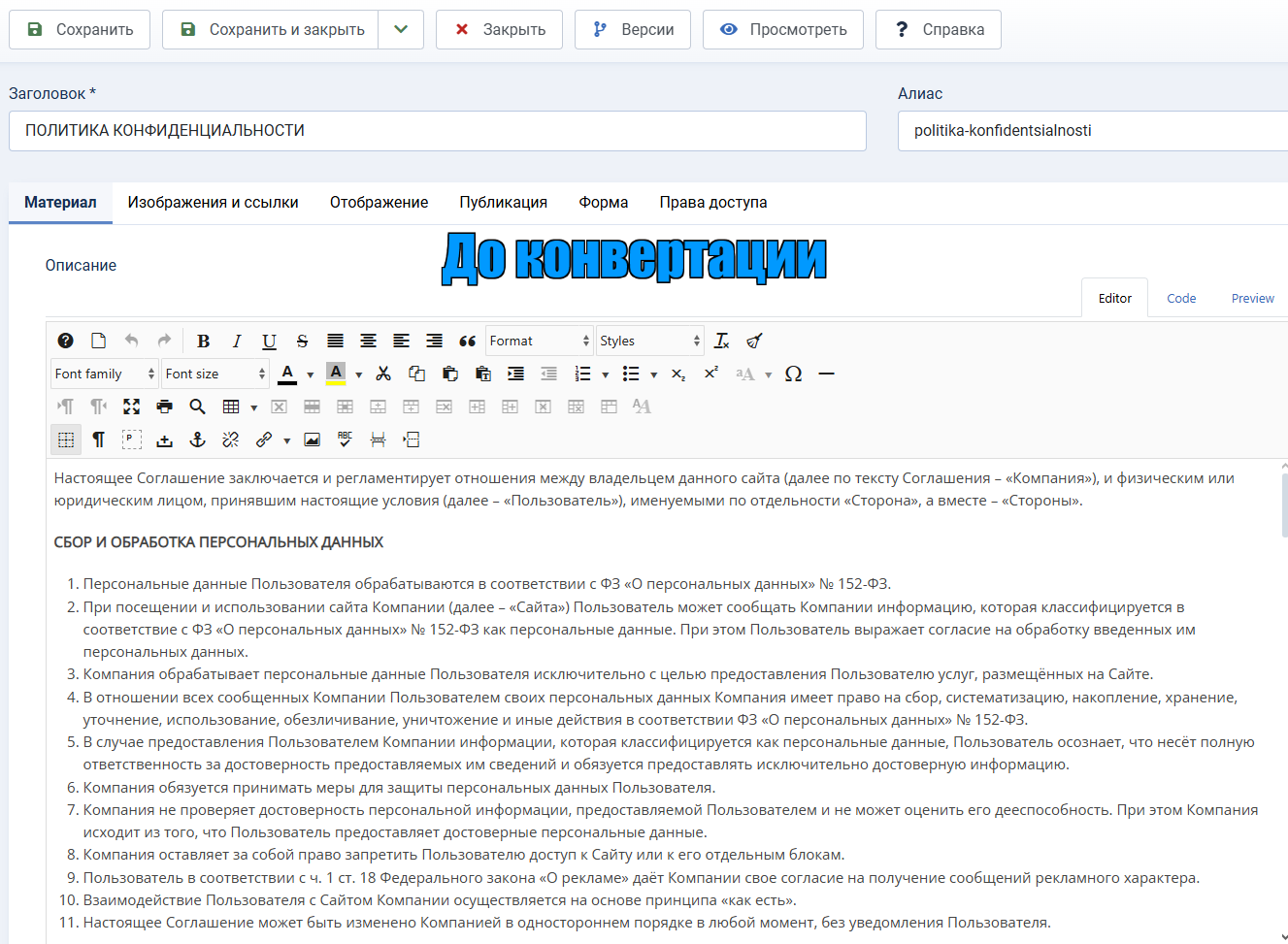Screen dimensions: 1288x944
Task: Switch to Изображения и ссылки tab
Action: pyautogui.click(x=214, y=202)
